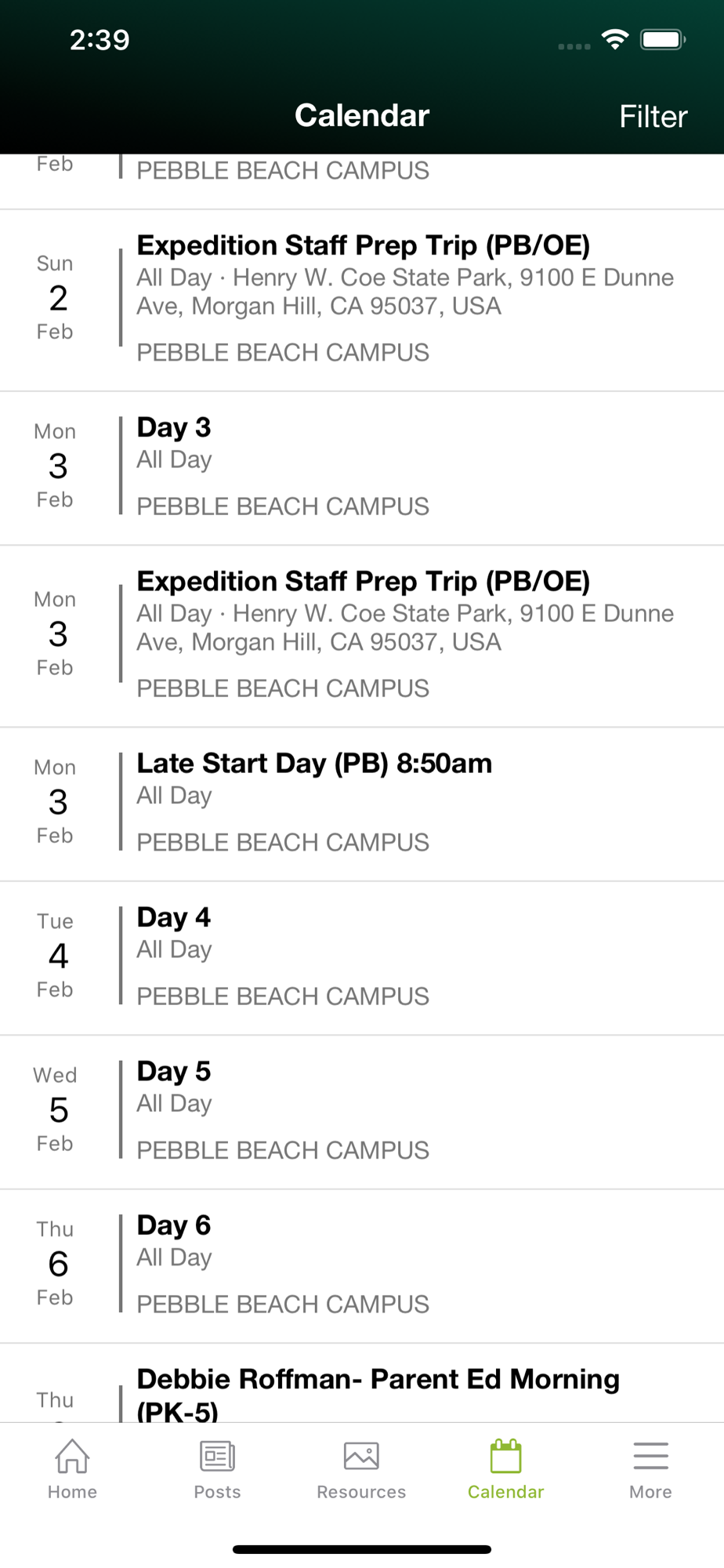Tap the Calendar header title
The width and height of the screenshot is (724, 1568).
pyautogui.click(x=362, y=115)
